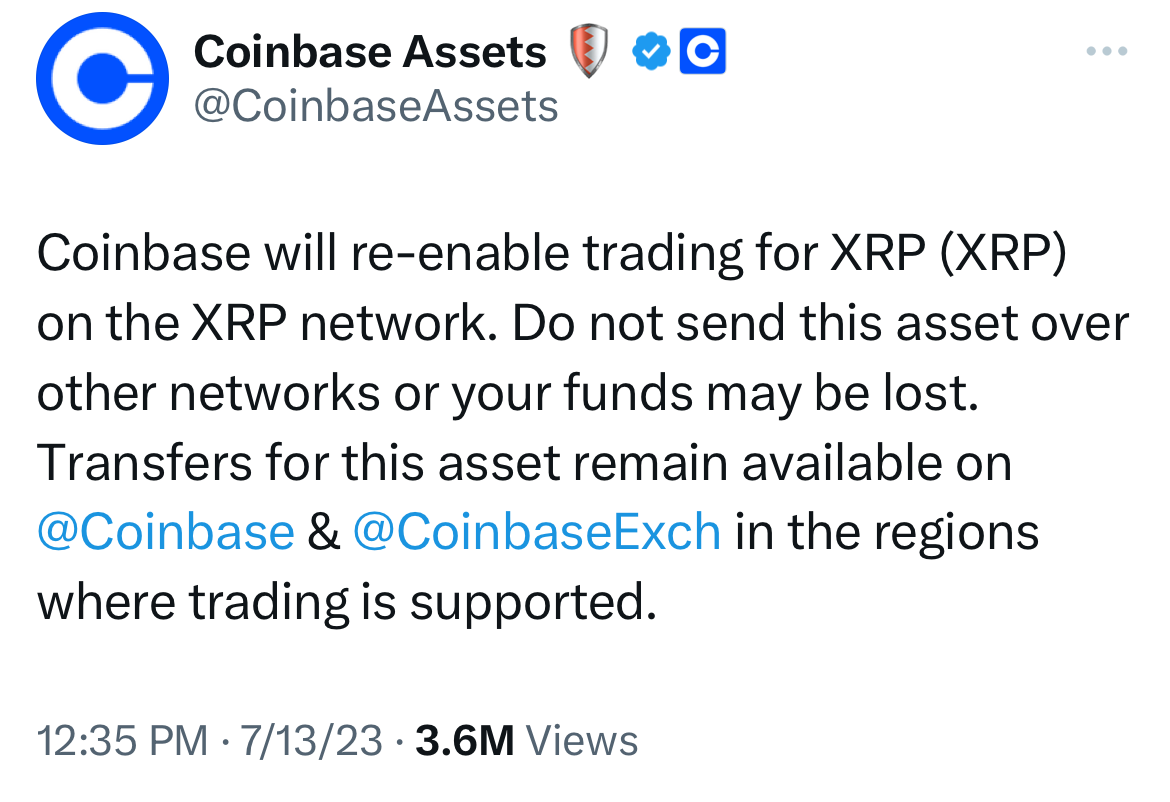Image resolution: width=1170 pixels, height=802 pixels.
Task: Click the 12:35 PM timestamp
Action: (x=122, y=741)
